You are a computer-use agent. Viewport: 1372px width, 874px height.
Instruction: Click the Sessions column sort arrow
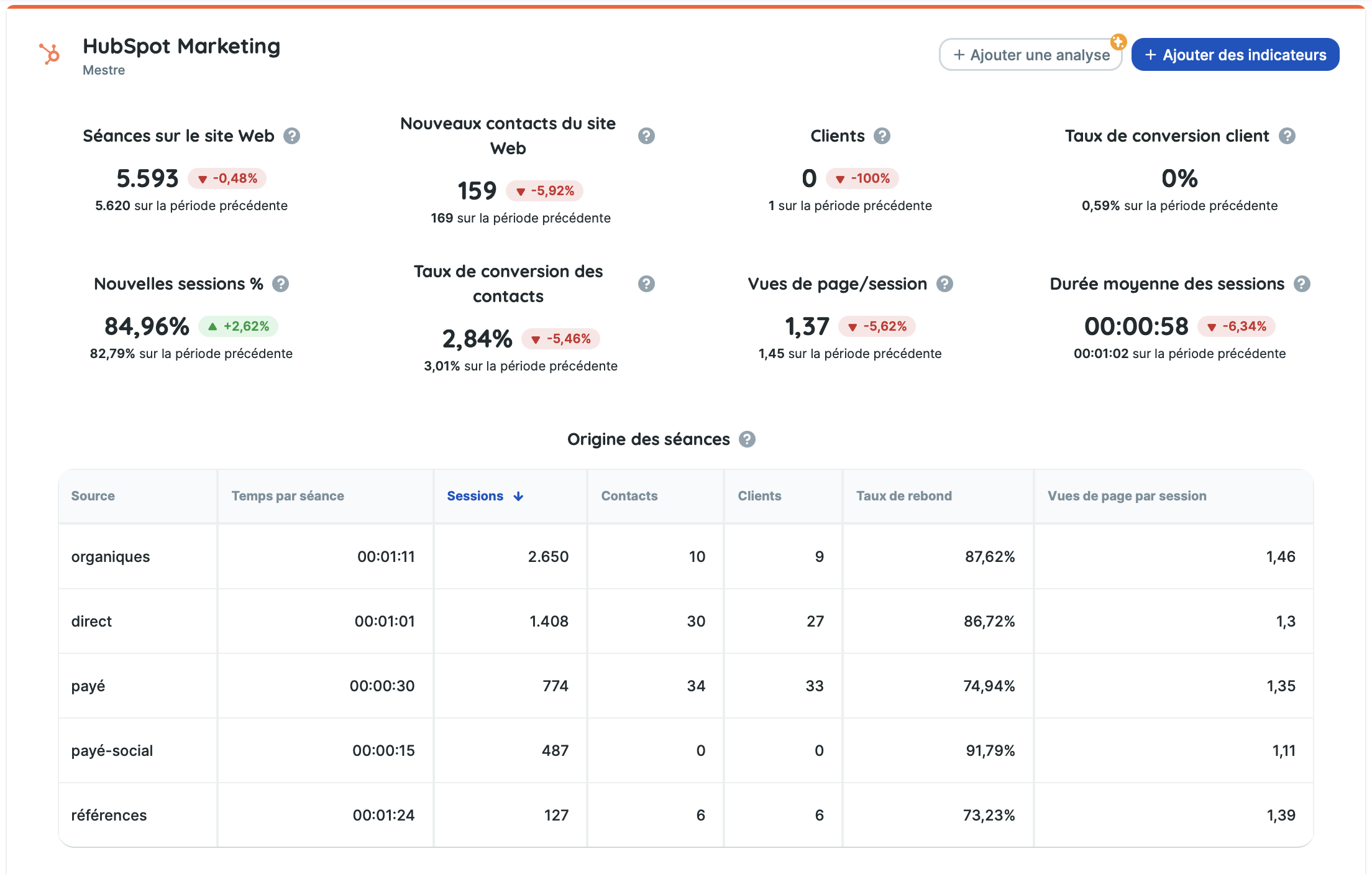(518, 496)
